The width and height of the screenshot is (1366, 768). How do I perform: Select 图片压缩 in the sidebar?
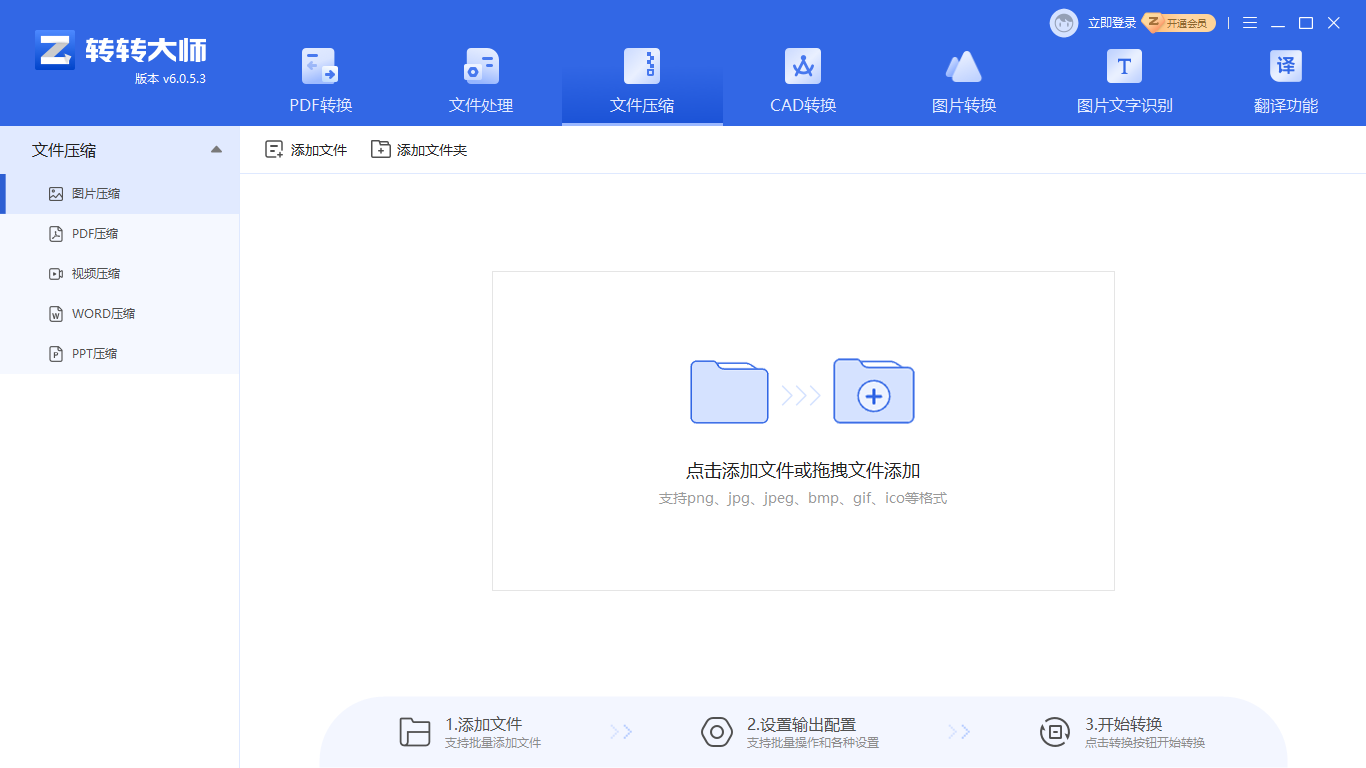click(120, 194)
